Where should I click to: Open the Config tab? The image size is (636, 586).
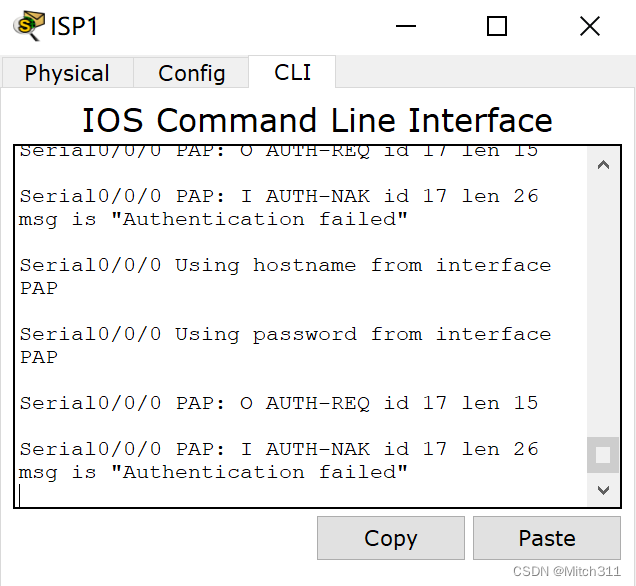[x=191, y=73]
